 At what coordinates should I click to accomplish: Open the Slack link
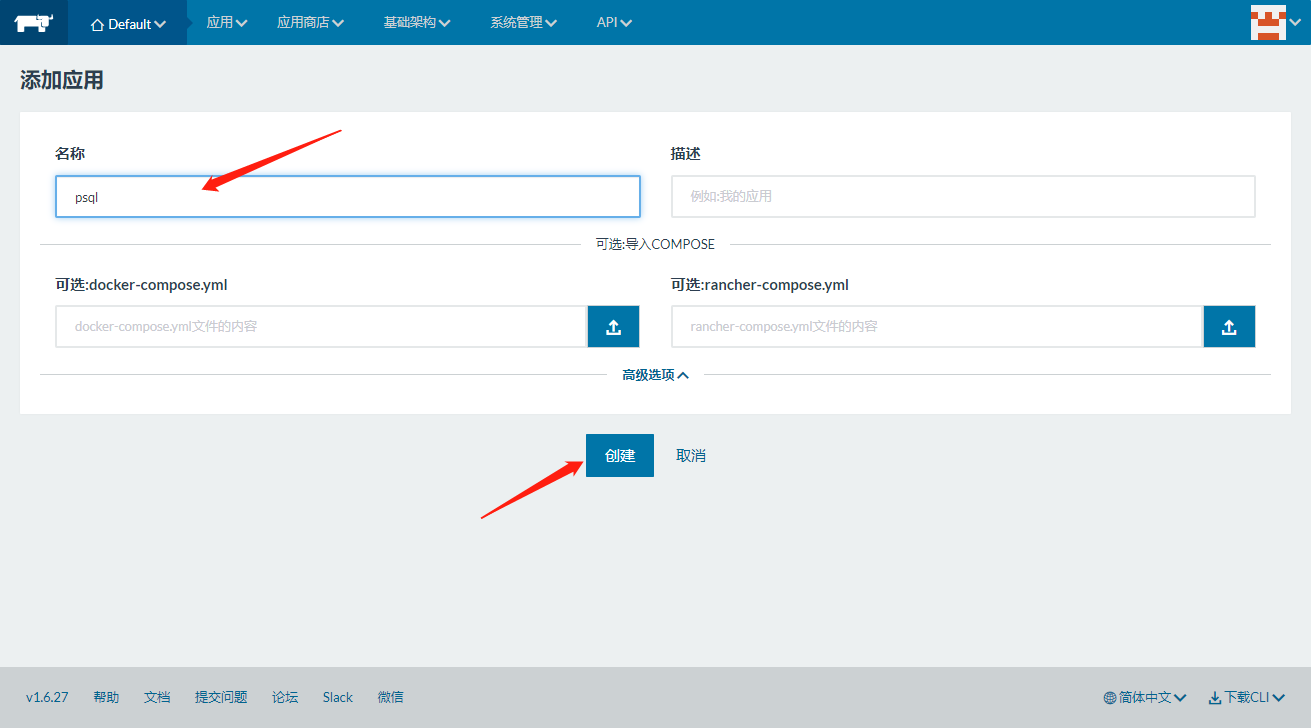[338, 697]
